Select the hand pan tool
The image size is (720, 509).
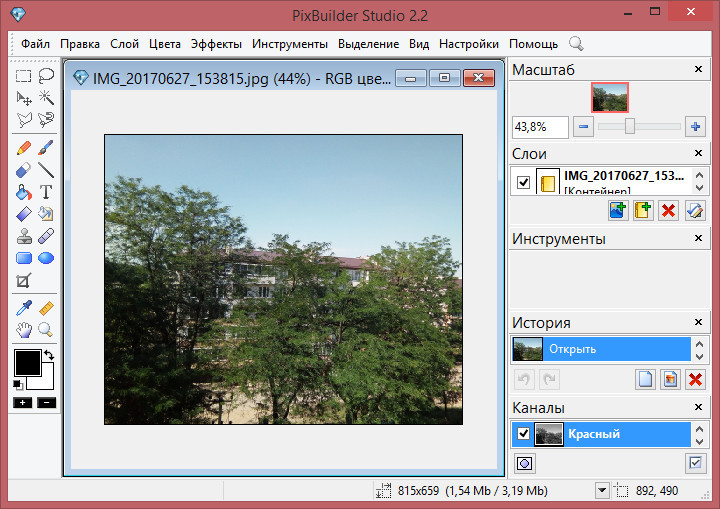24,330
